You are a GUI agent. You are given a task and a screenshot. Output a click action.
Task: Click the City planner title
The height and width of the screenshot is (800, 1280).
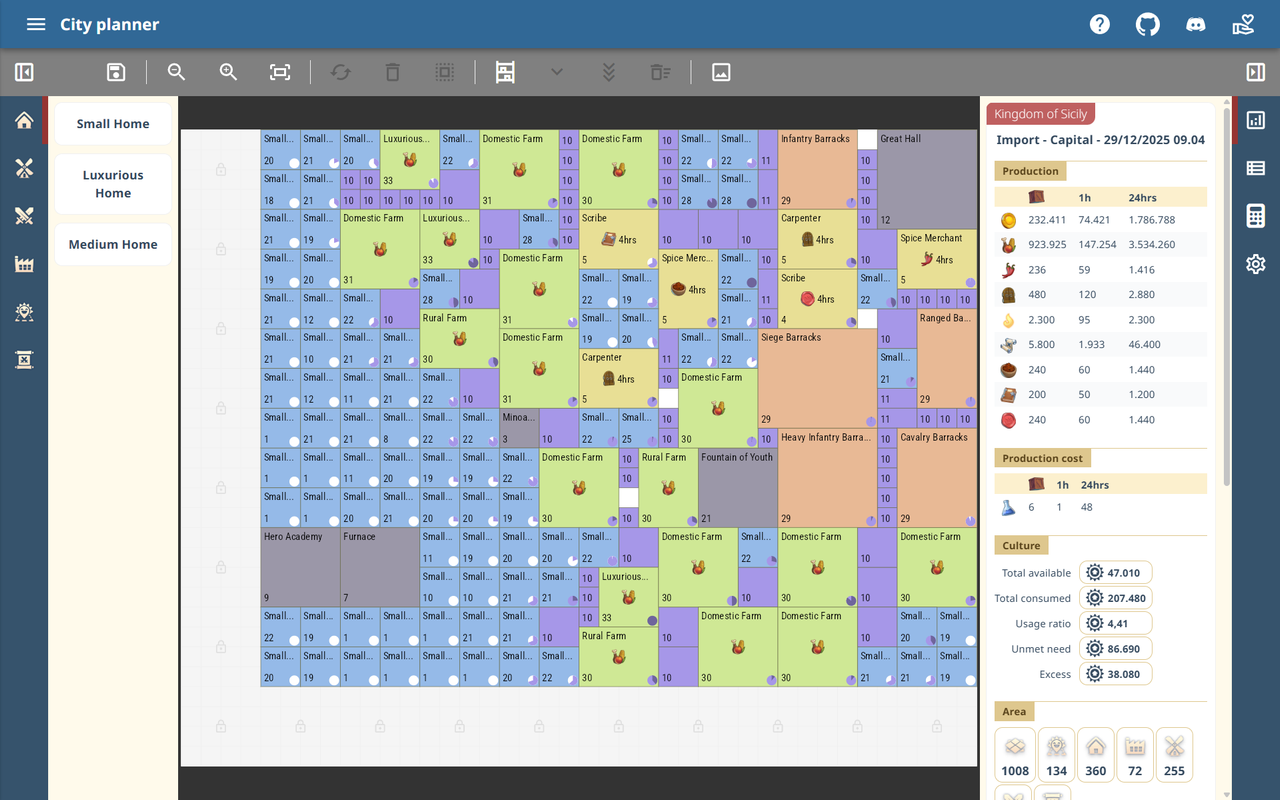coord(110,24)
